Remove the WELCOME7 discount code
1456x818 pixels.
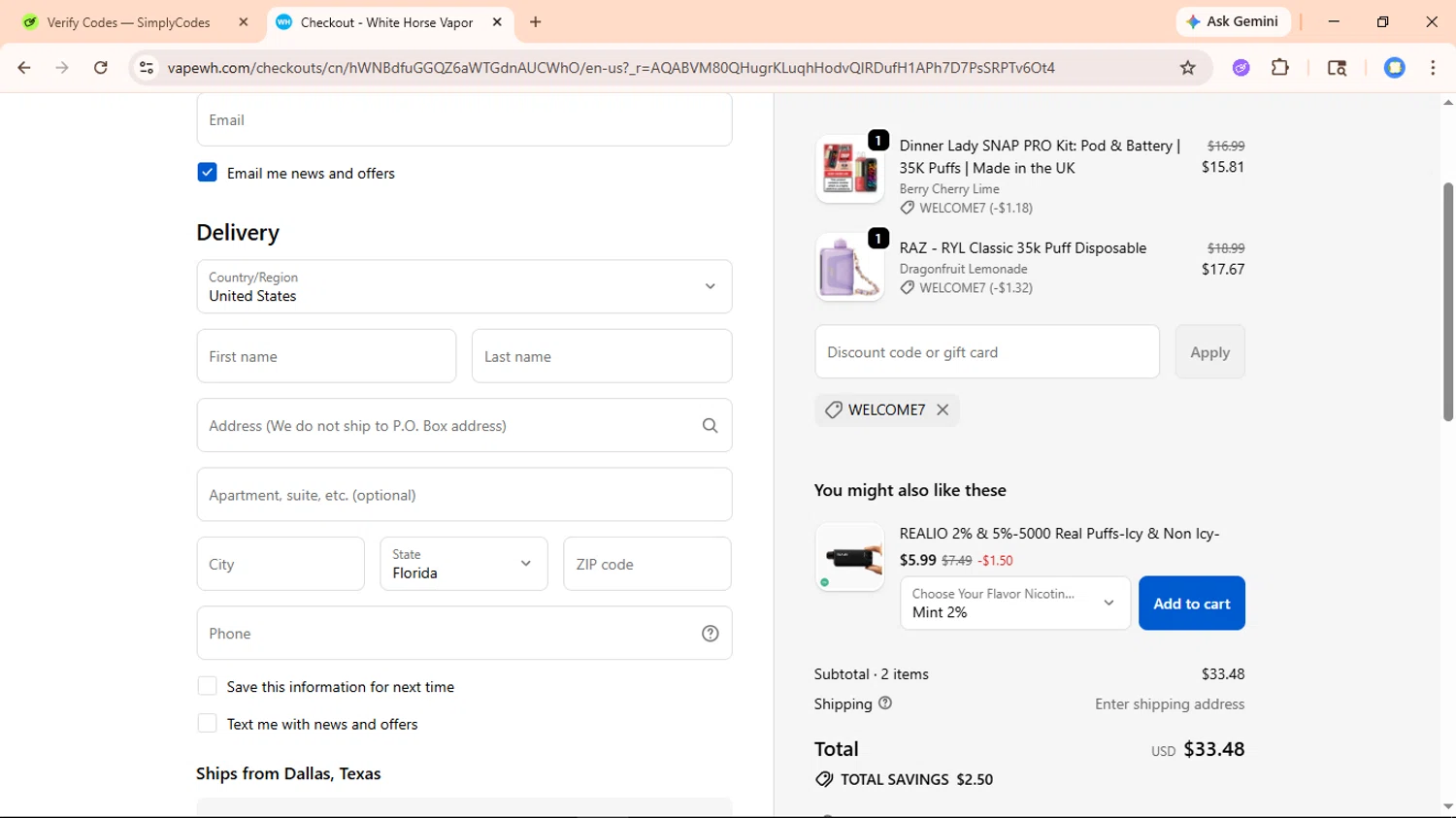[943, 409]
